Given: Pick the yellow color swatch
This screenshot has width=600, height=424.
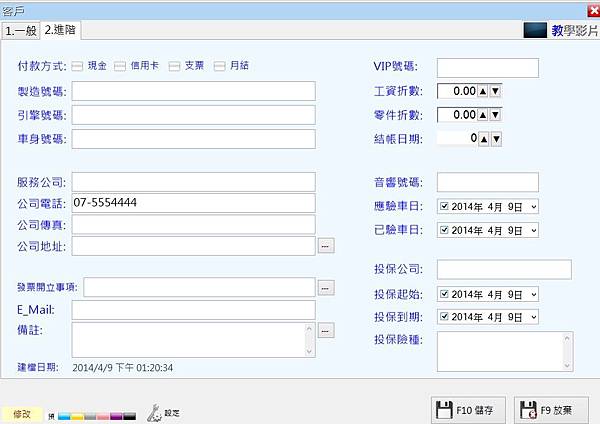Looking at the screenshot, I should point(77,416).
